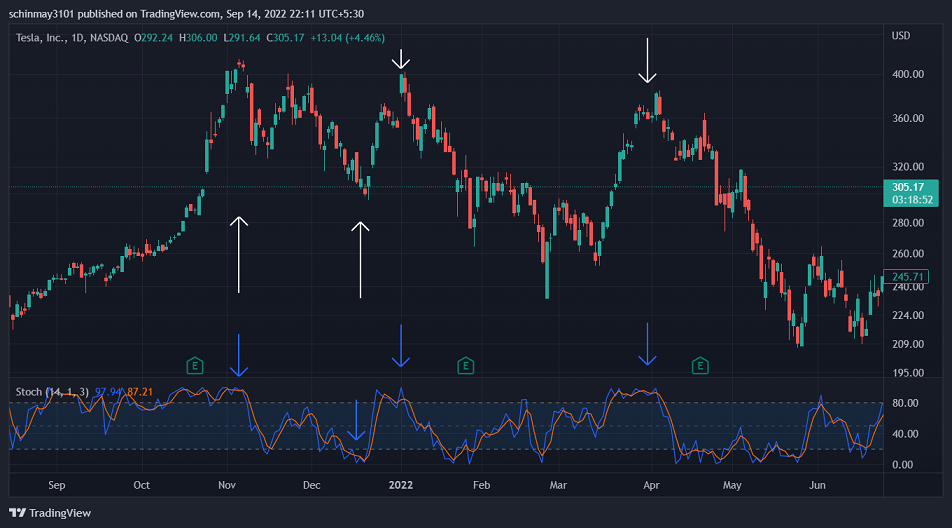This screenshot has width=952, height=528.
Task: Click the 245.71 price label on axis
Action: click(x=906, y=277)
